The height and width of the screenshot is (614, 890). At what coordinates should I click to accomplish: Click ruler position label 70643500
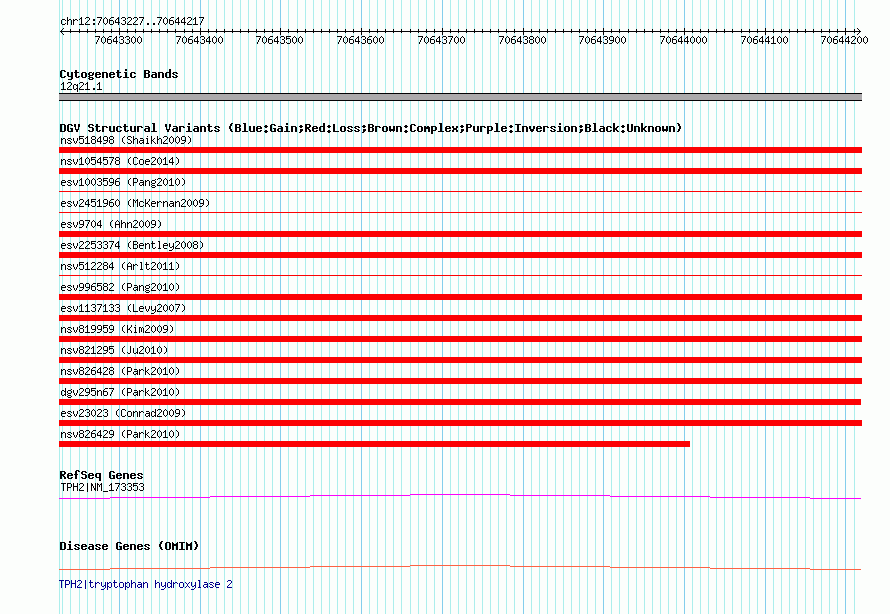(x=279, y=40)
